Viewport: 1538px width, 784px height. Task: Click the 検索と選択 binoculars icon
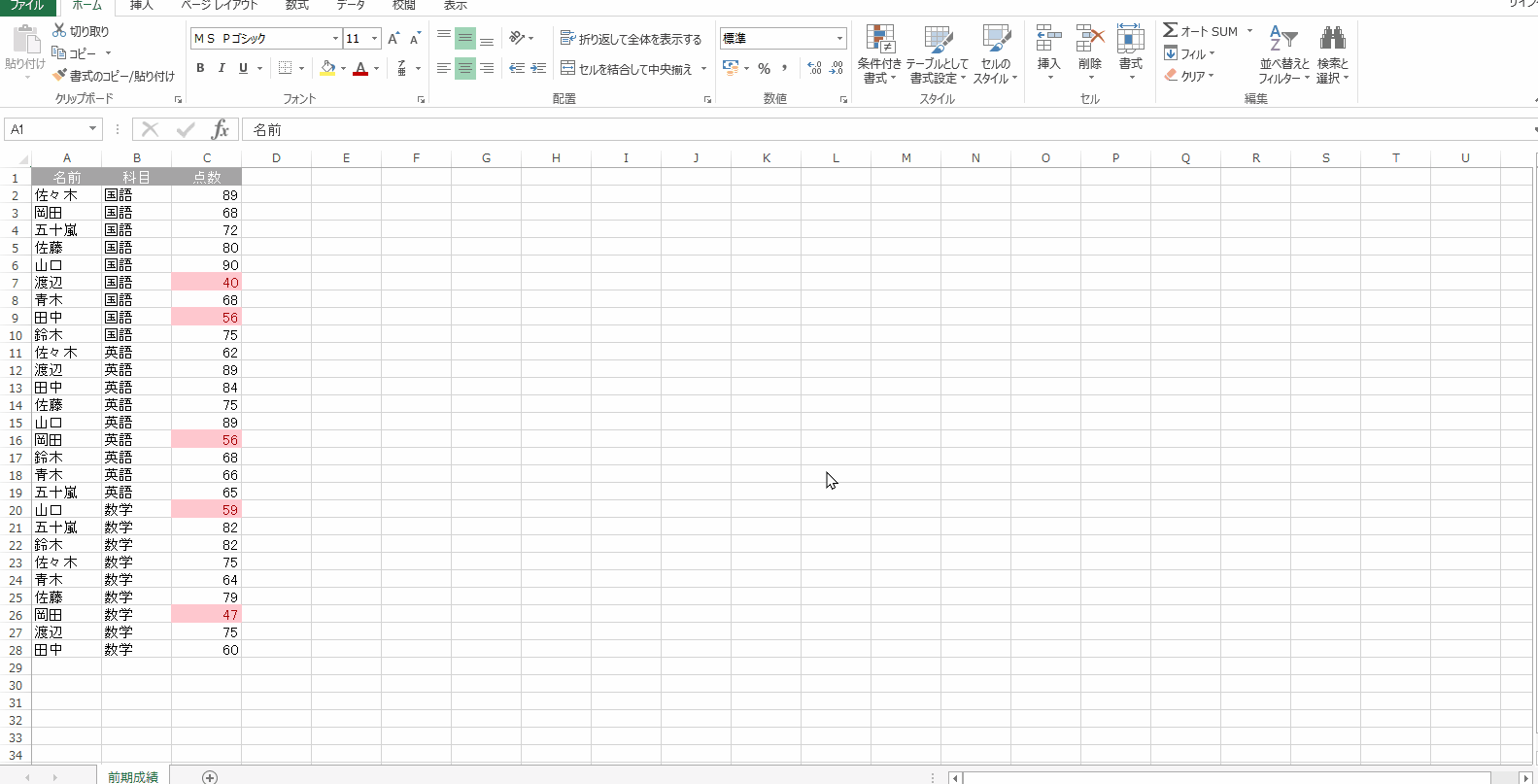(x=1332, y=41)
